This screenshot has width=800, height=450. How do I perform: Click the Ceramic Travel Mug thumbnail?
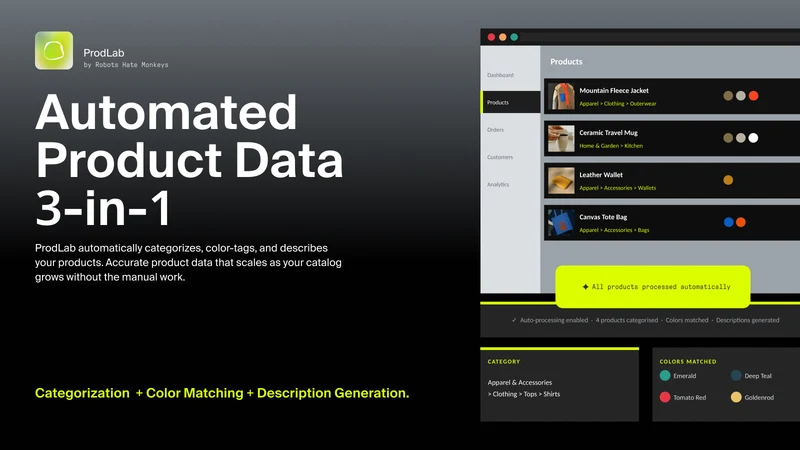point(561,138)
